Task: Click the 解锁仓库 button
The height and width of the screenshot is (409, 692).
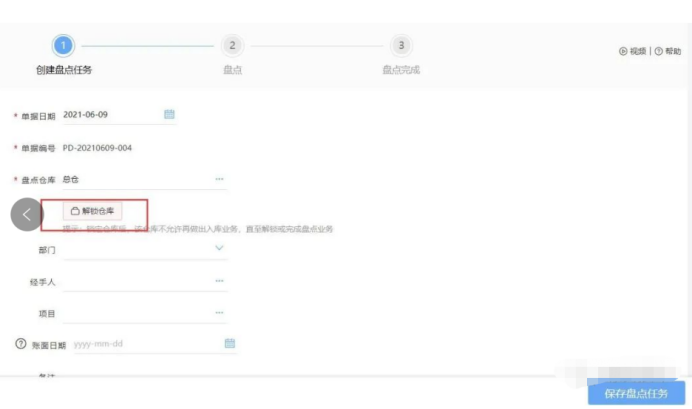Action: [x=92, y=211]
